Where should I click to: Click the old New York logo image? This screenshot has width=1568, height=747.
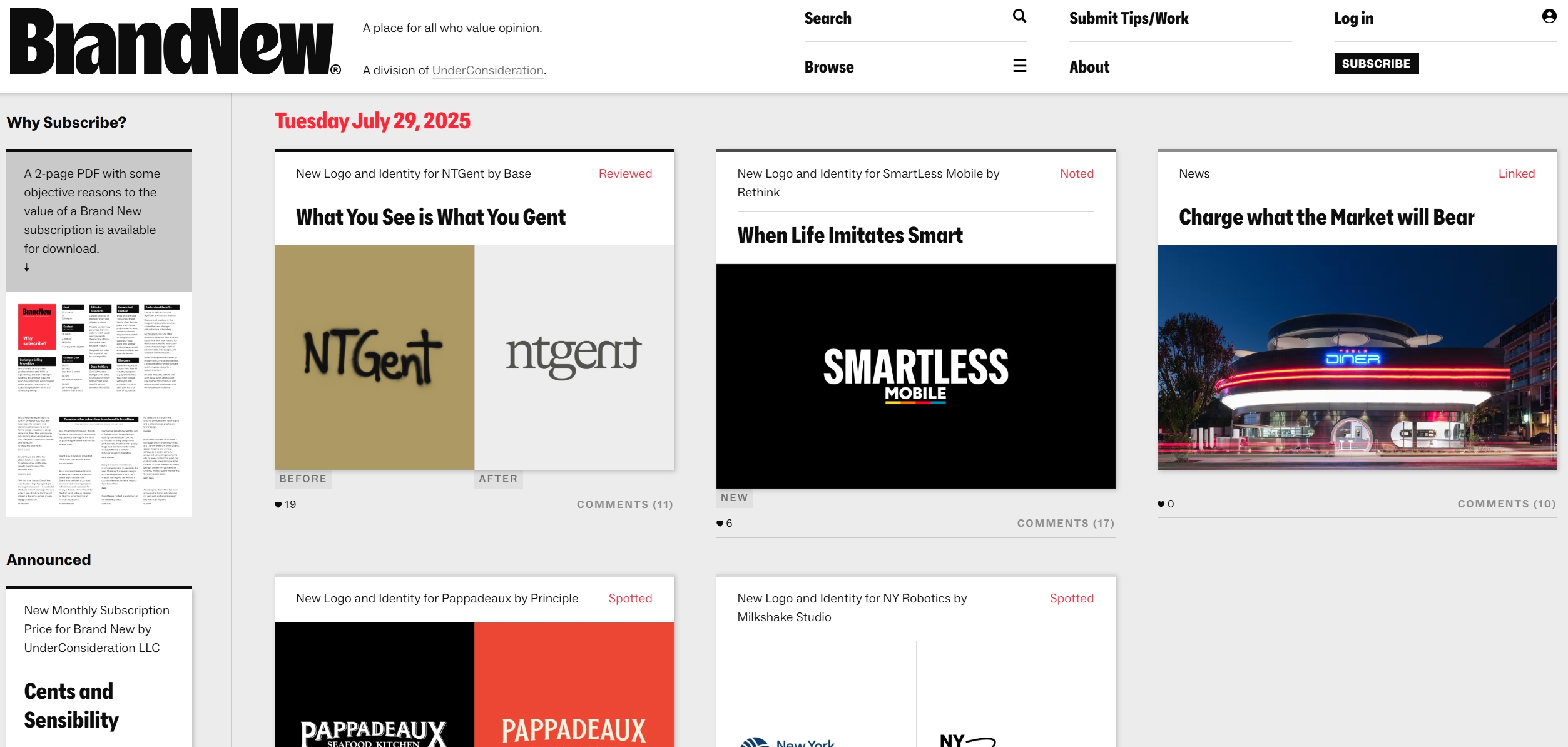coord(816,694)
